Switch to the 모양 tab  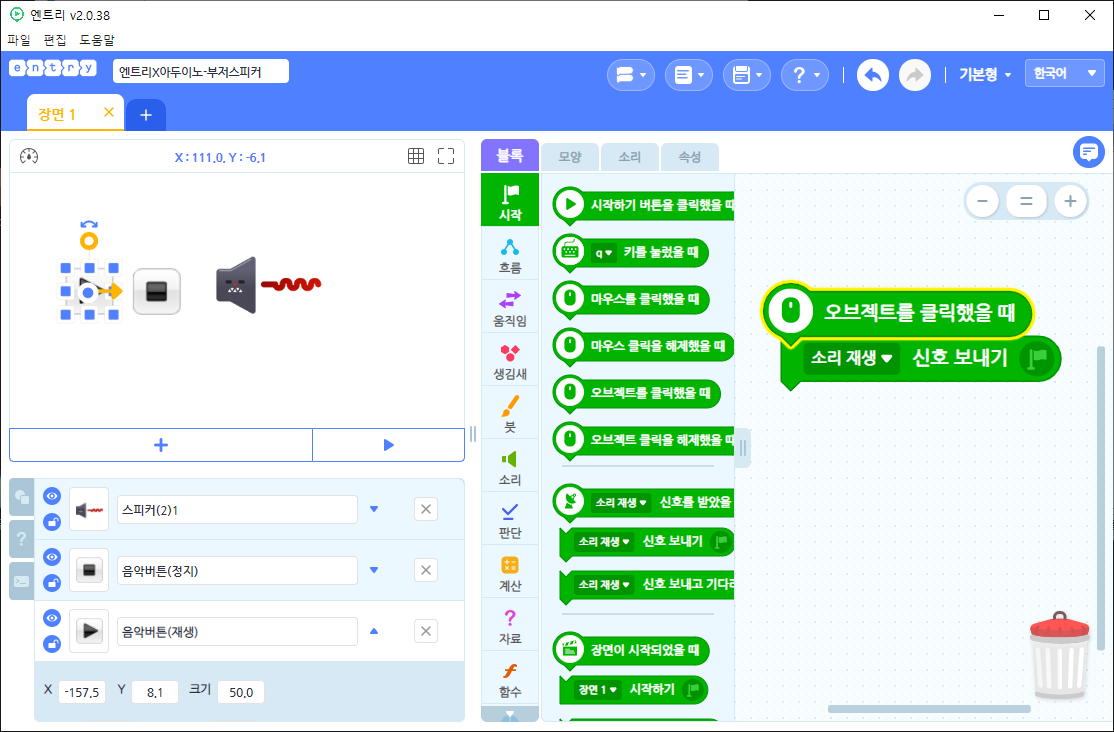click(x=570, y=157)
